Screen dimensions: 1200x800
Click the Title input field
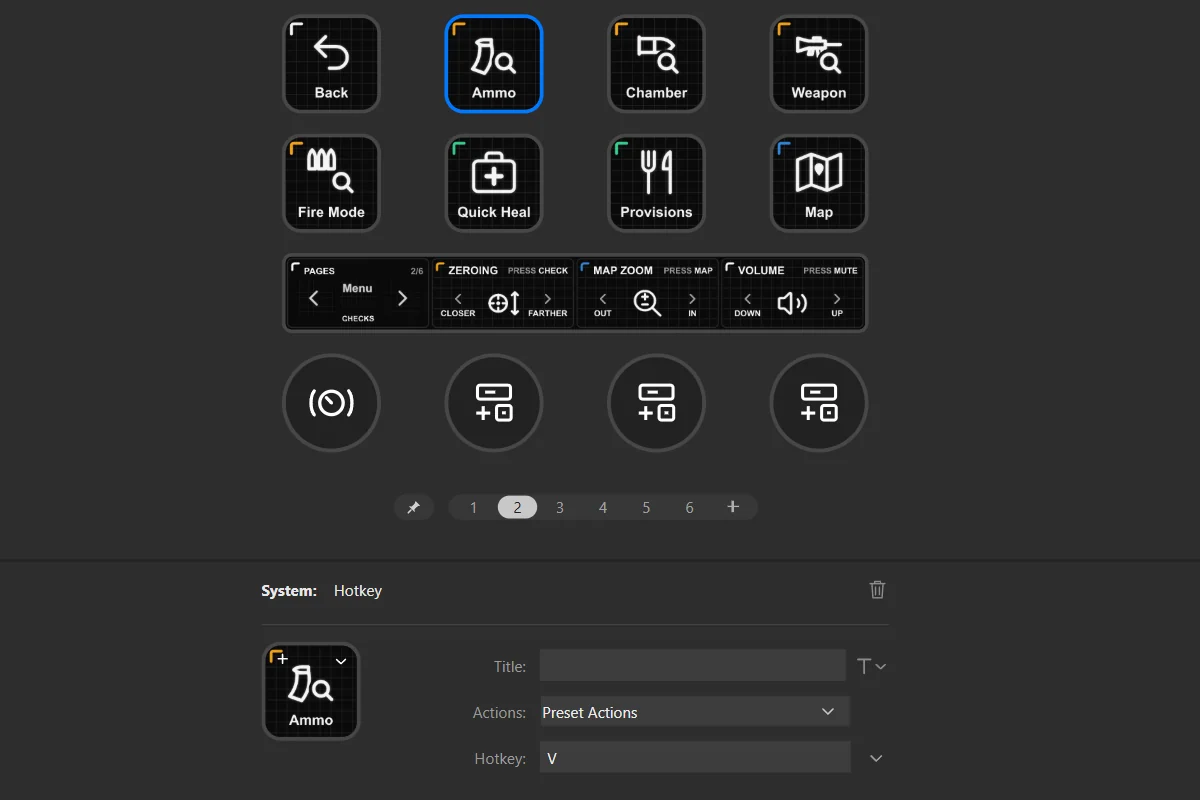pos(692,665)
